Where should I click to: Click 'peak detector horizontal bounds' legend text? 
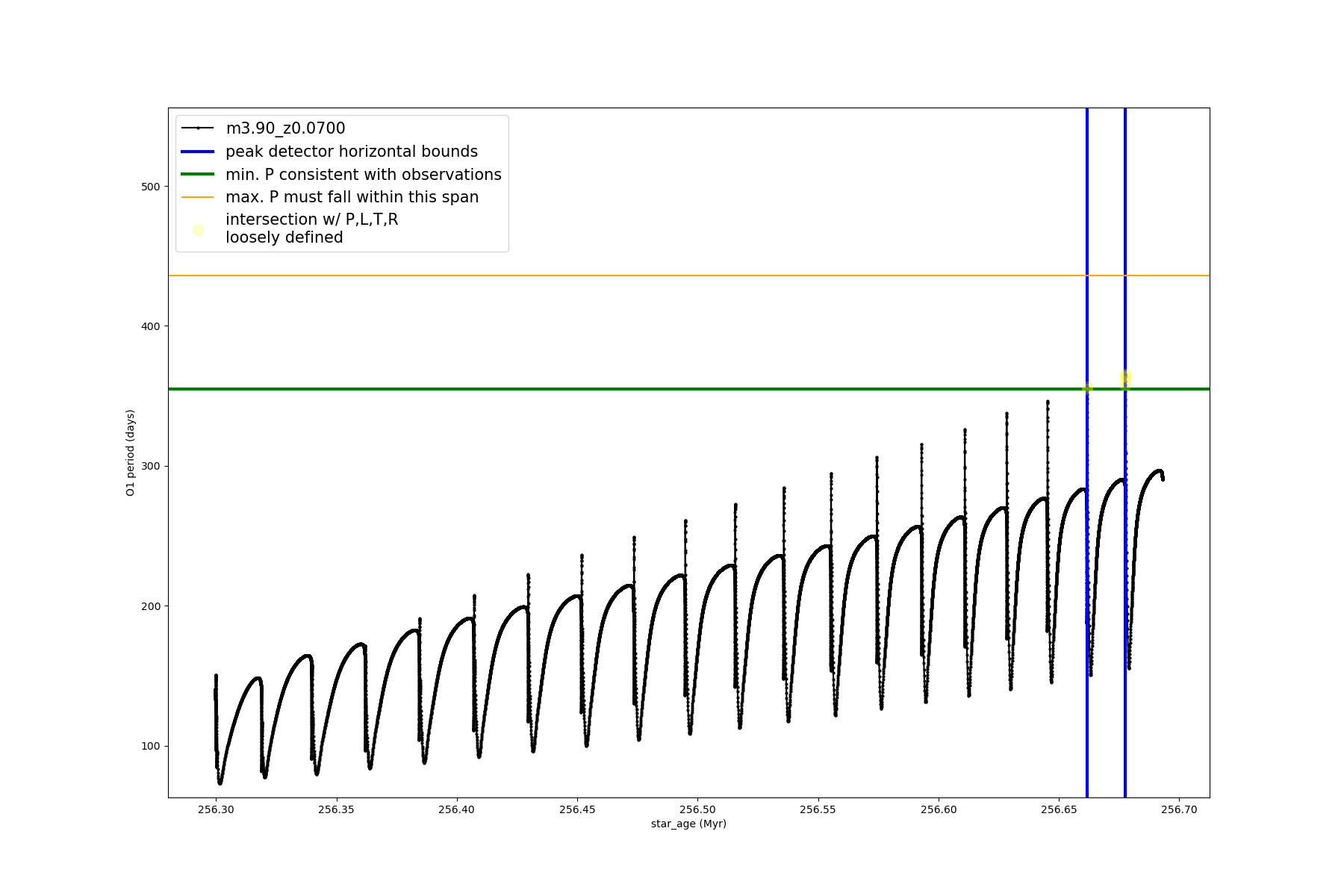pyautogui.click(x=352, y=152)
